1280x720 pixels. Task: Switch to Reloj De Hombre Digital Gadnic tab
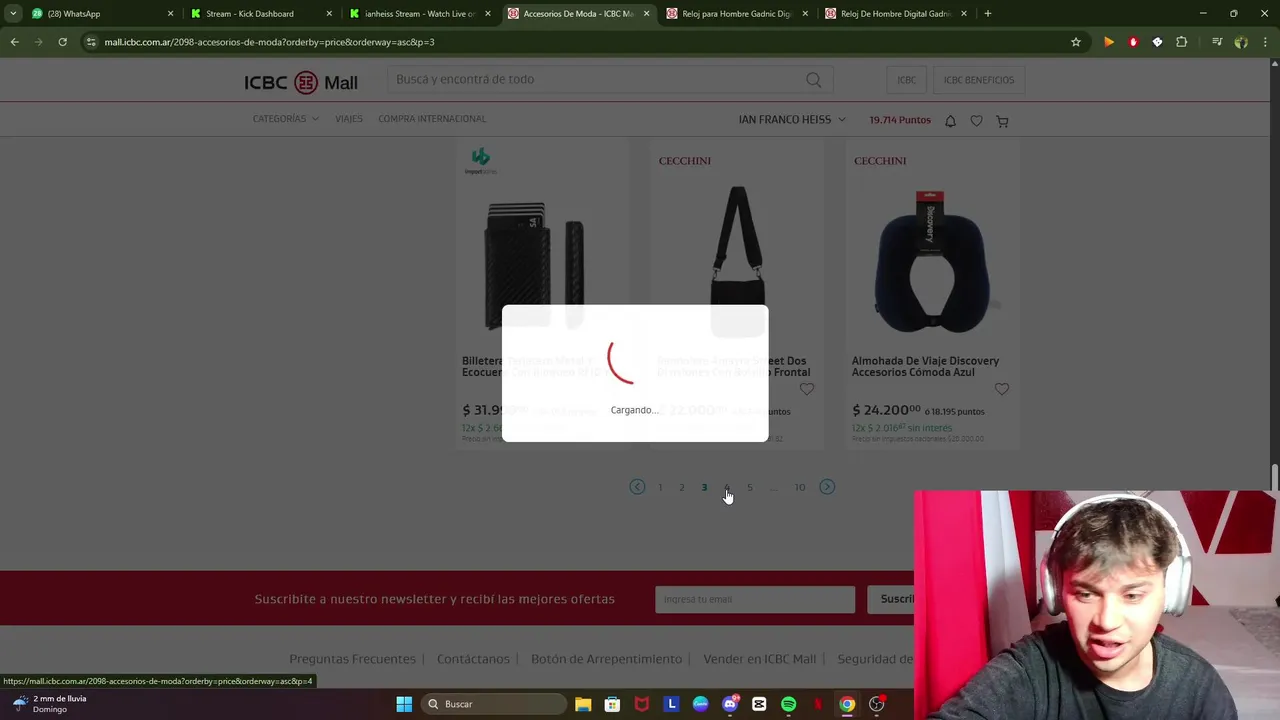point(896,14)
